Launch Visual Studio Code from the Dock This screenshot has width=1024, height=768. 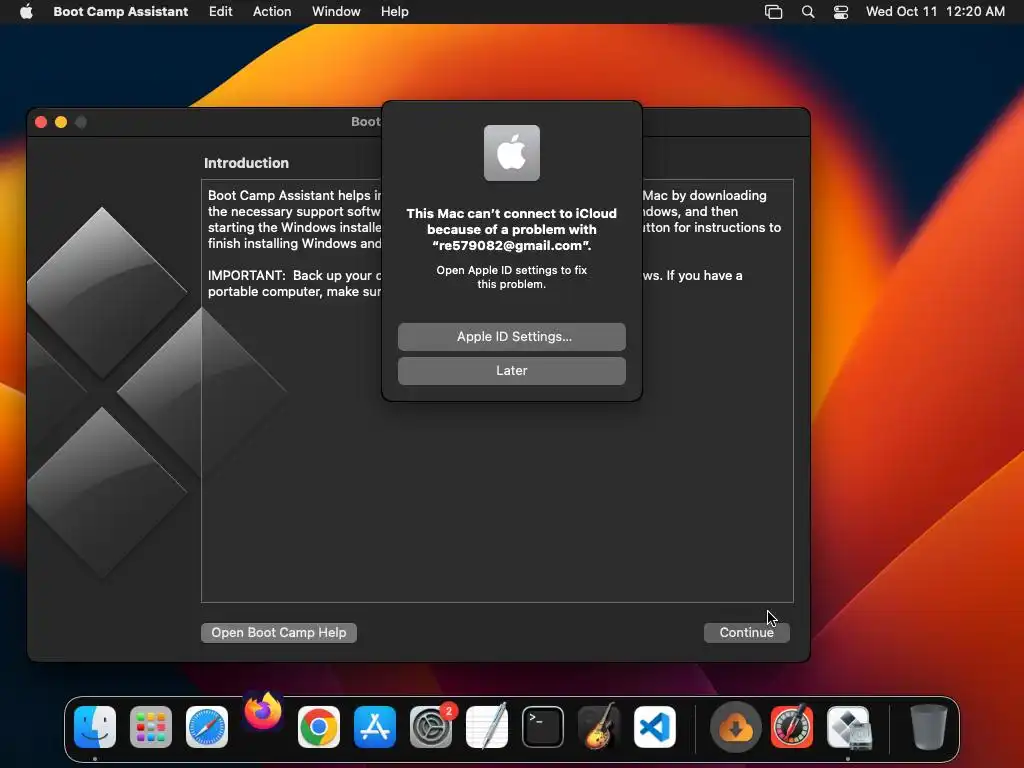coord(655,727)
